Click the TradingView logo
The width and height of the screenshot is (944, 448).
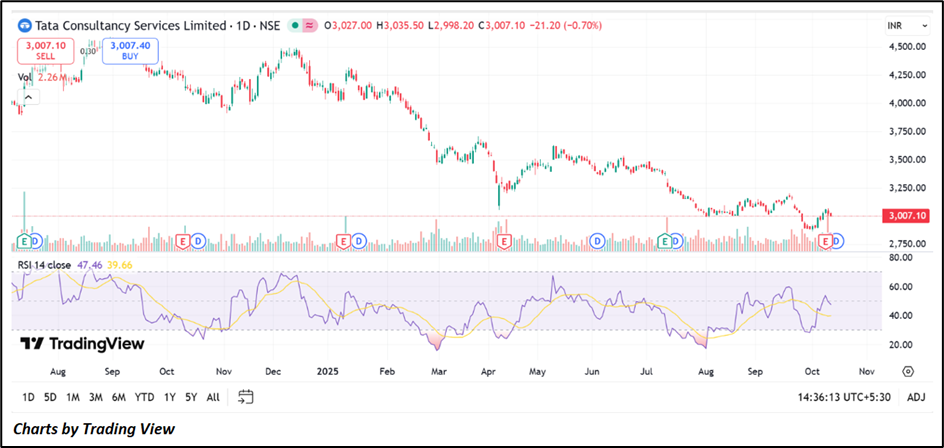(x=83, y=344)
